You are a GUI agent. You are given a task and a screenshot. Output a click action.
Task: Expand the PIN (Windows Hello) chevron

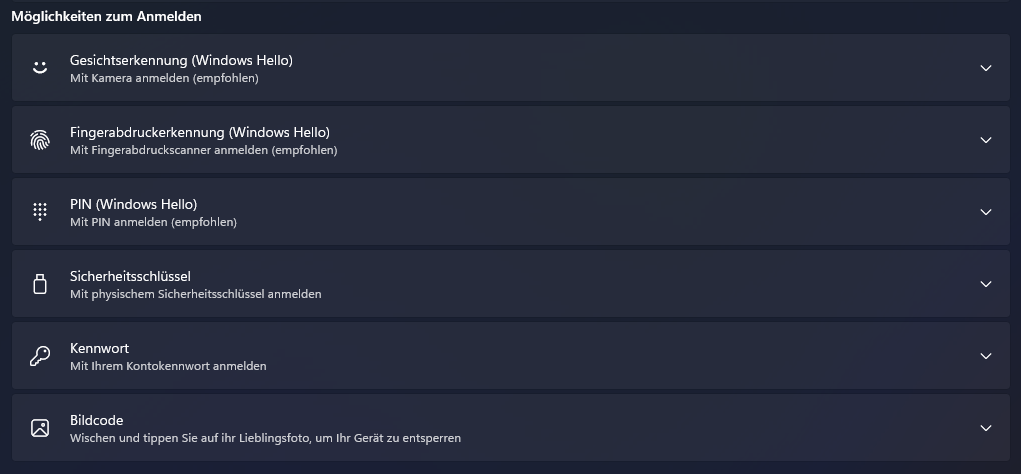(x=986, y=212)
